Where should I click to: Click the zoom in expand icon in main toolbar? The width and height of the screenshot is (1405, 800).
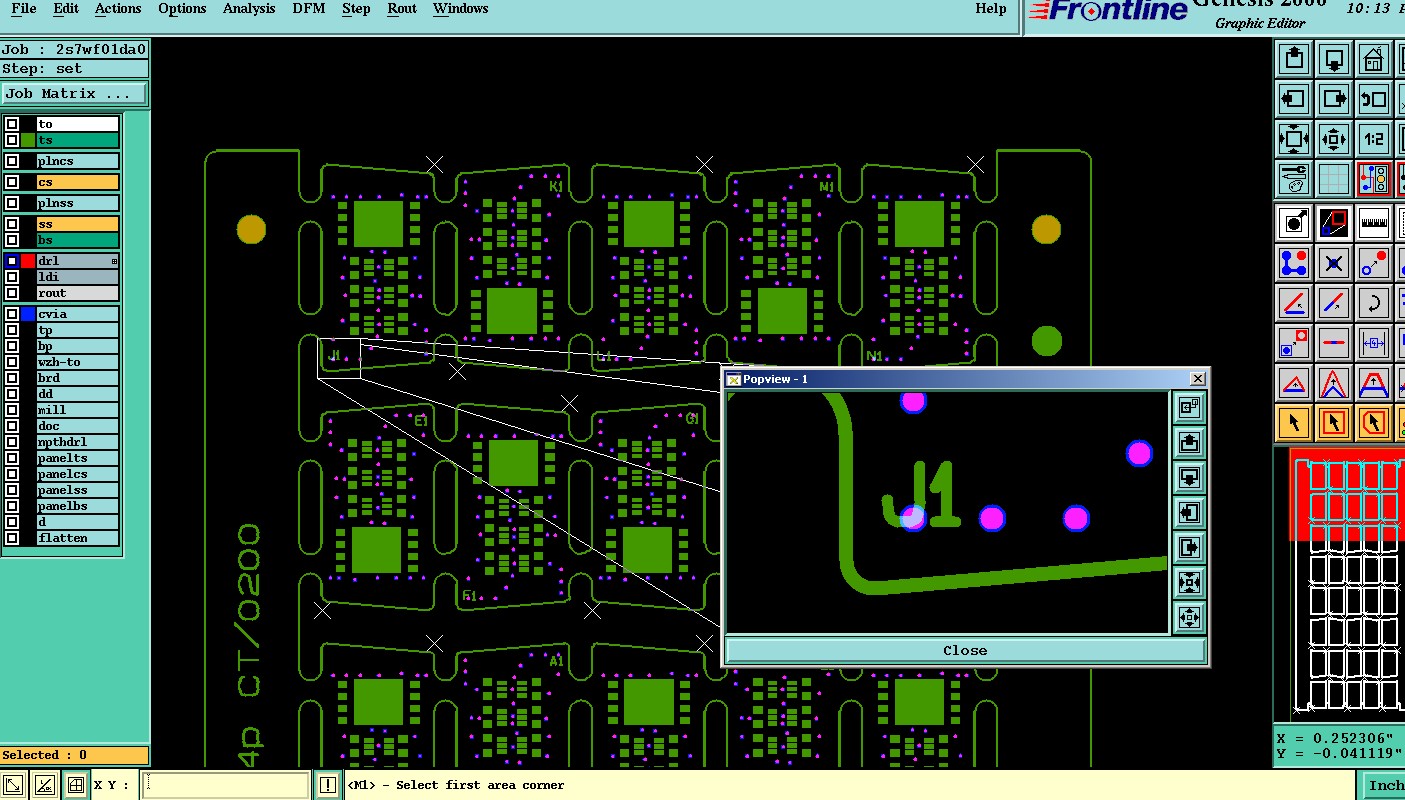1294,139
